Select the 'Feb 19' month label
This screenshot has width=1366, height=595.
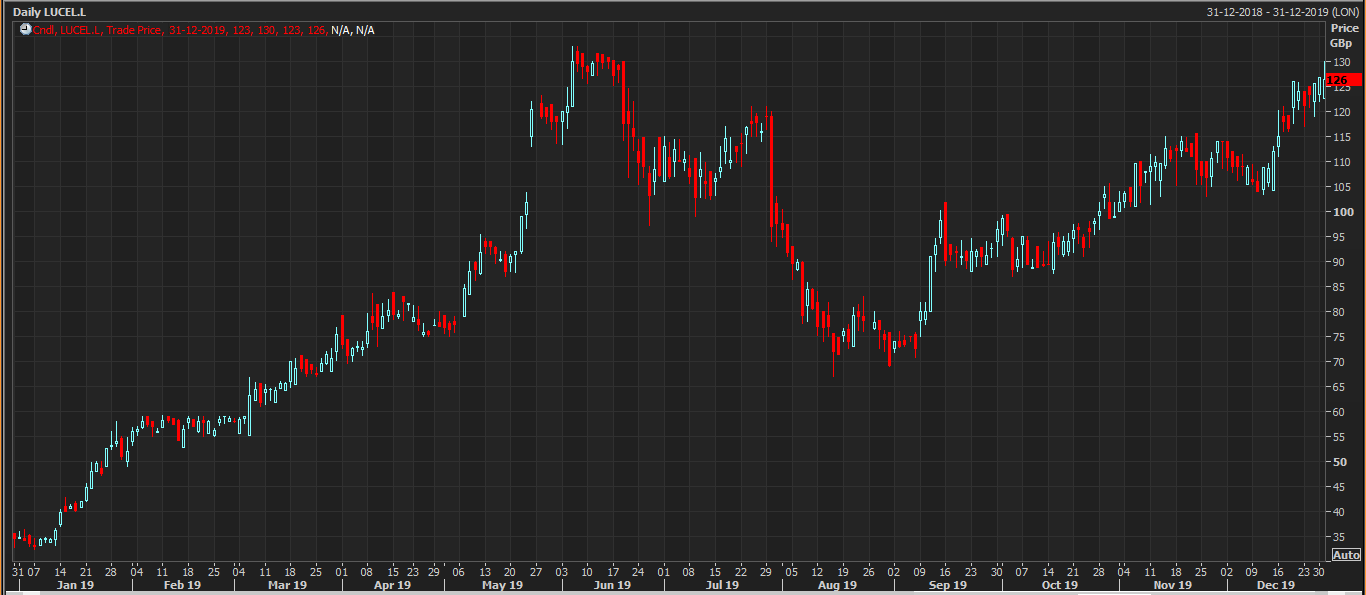(x=182, y=585)
